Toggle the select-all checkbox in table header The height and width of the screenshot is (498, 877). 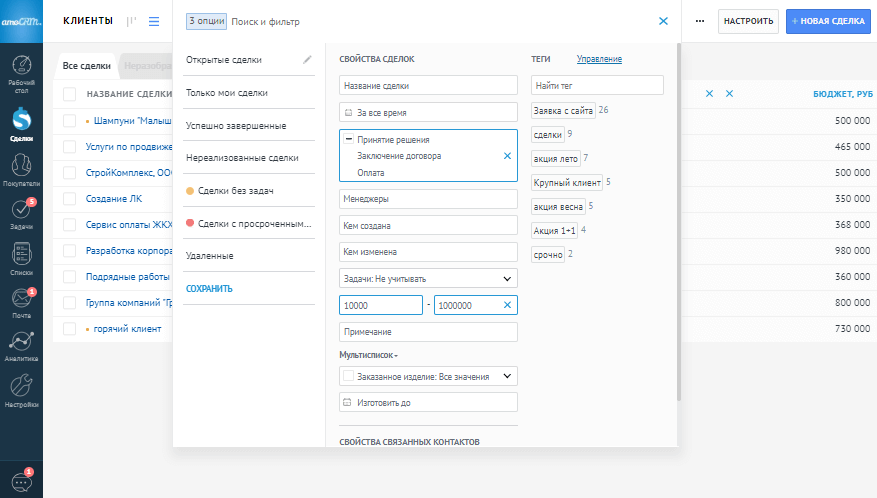pos(69,94)
